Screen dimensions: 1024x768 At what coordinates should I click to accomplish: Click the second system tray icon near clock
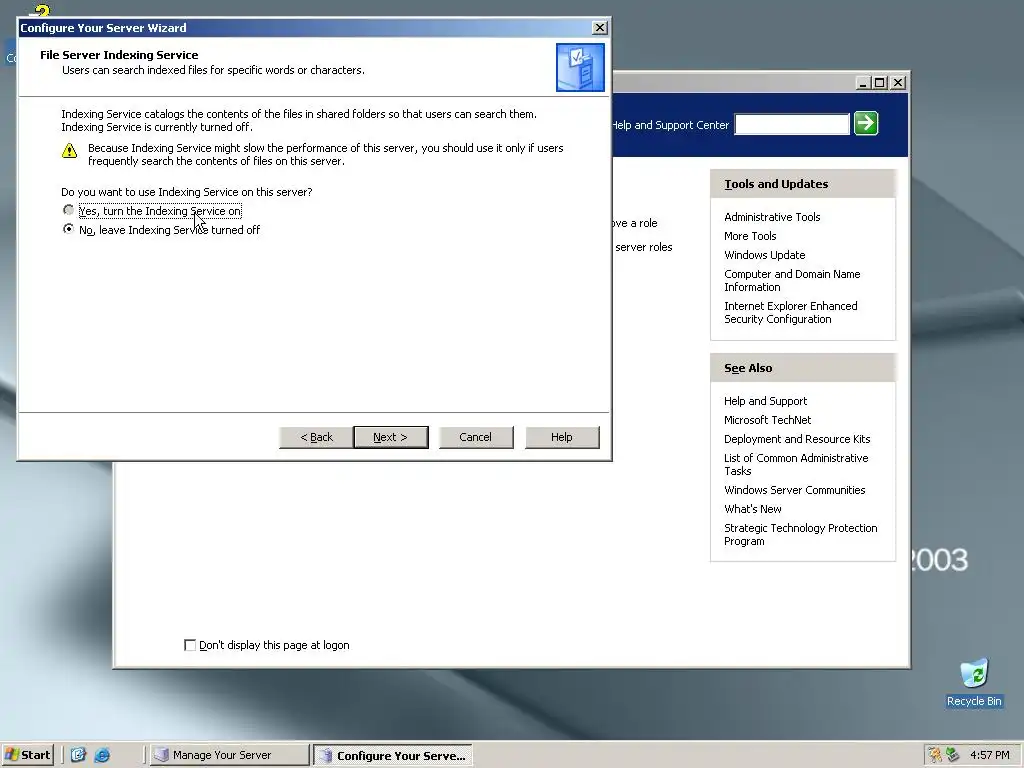(x=953, y=755)
